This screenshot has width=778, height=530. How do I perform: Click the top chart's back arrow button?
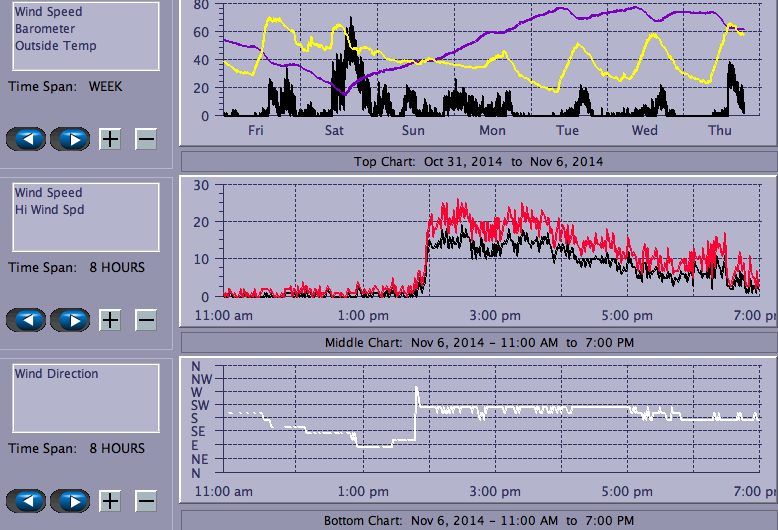pyautogui.click(x=27, y=139)
